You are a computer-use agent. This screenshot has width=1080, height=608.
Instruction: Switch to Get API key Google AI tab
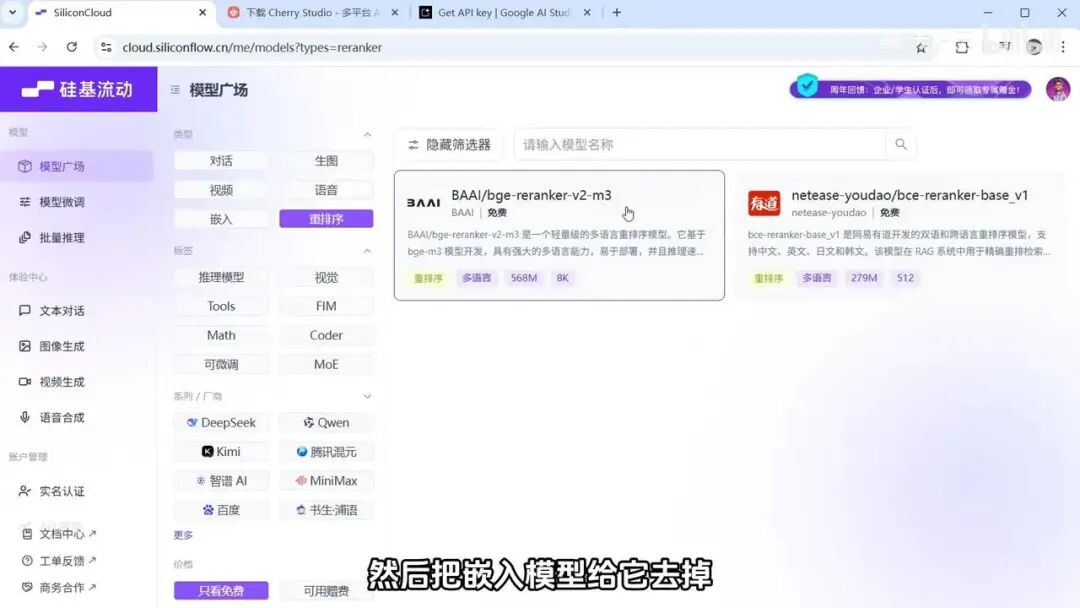pyautogui.click(x=504, y=12)
